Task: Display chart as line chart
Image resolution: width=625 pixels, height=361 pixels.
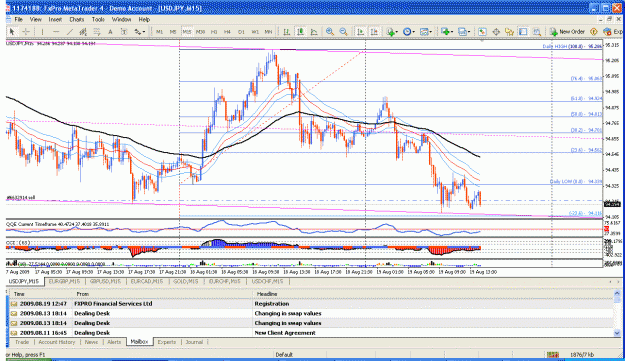Action: click(x=314, y=31)
